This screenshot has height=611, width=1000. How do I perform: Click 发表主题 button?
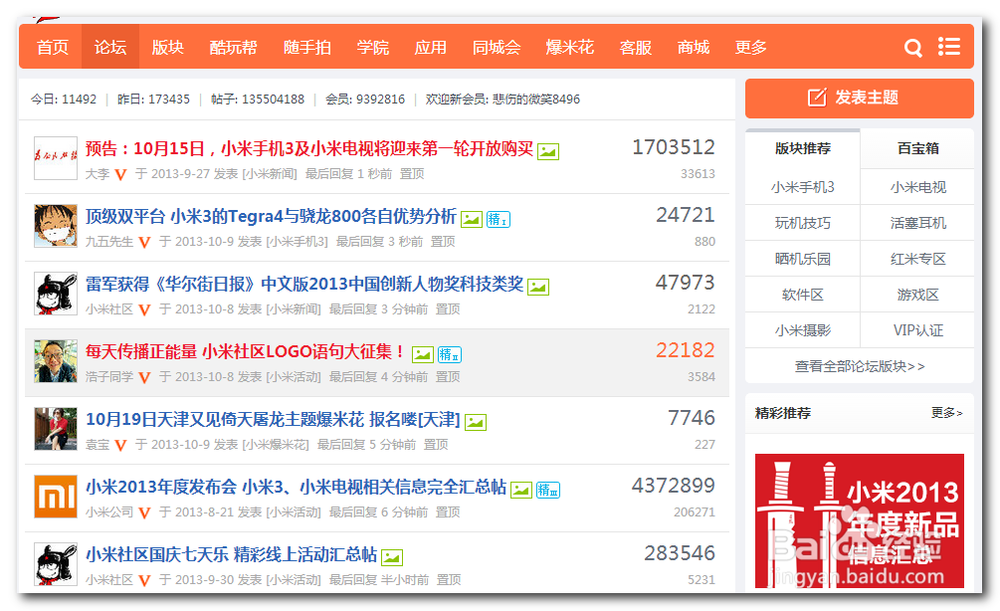tap(859, 98)
